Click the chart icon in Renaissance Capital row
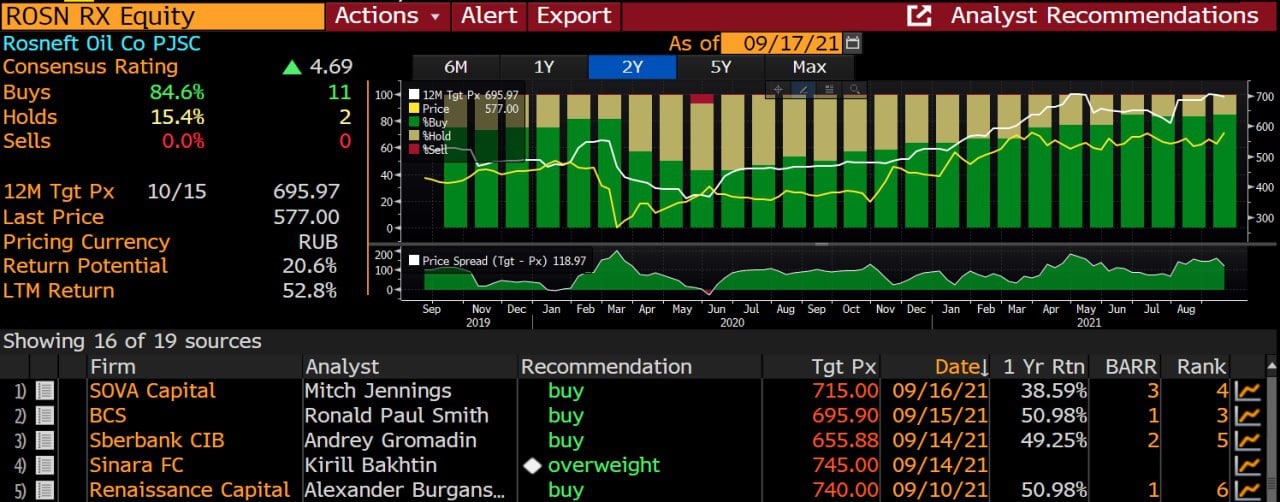 (x=1247, y=490)
